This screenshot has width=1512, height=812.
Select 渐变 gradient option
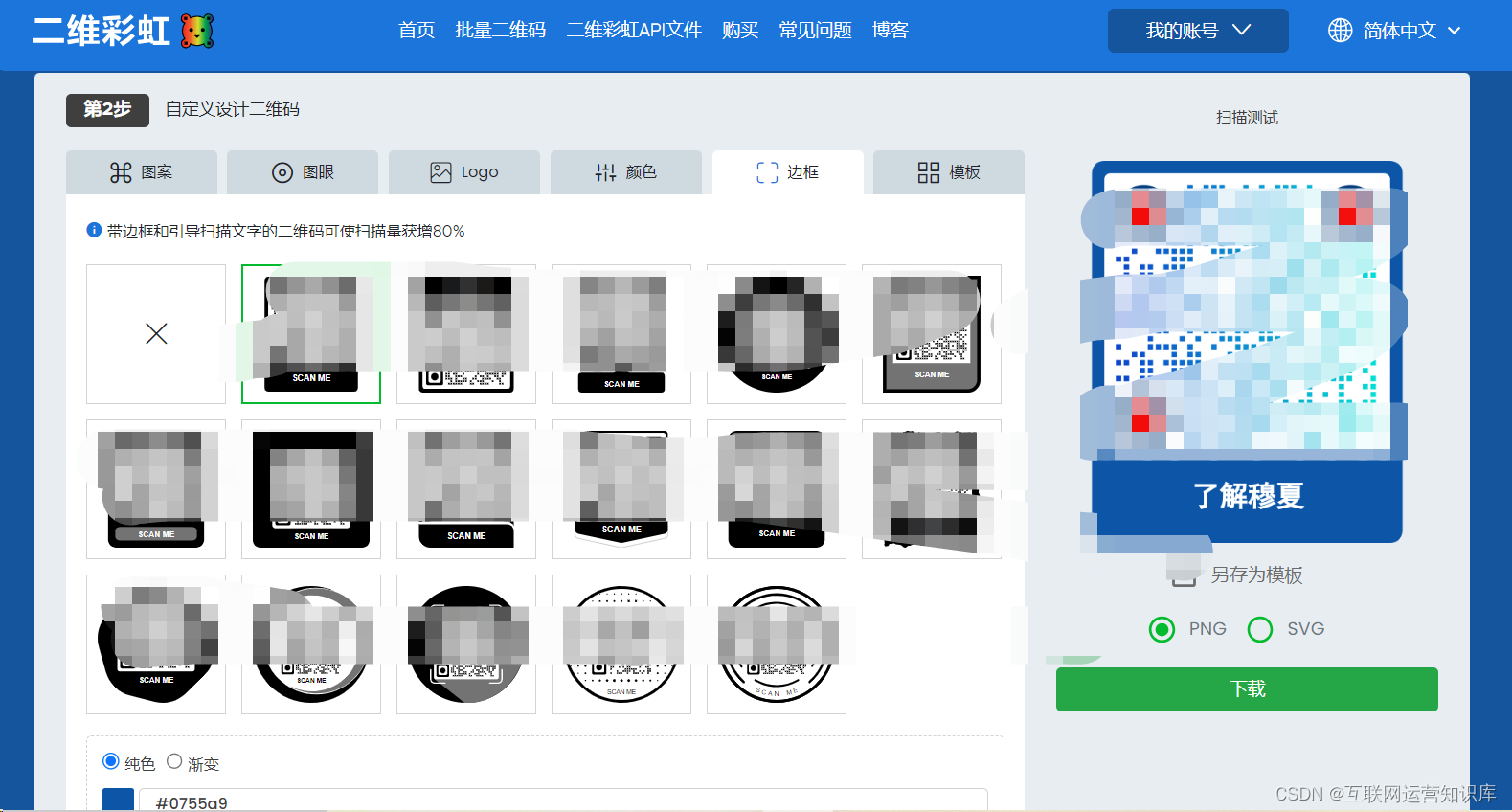coord(174,761)
